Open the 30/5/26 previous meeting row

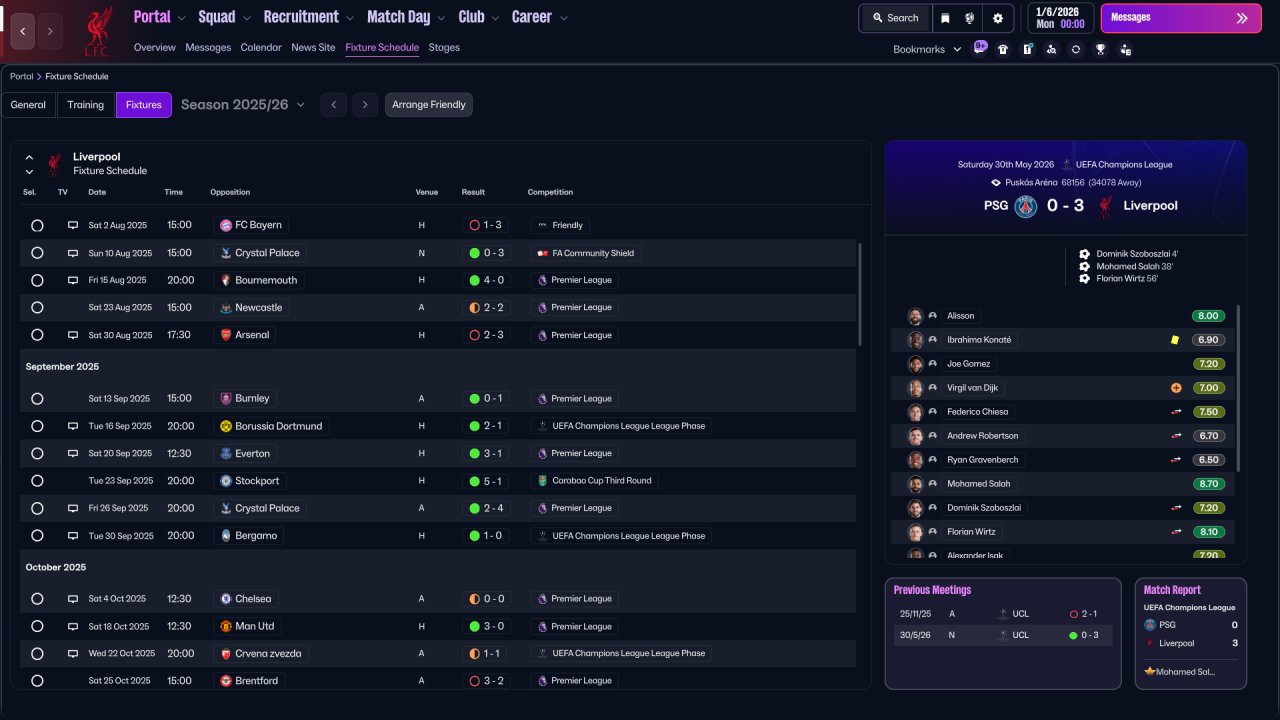tap(1003, 635)
